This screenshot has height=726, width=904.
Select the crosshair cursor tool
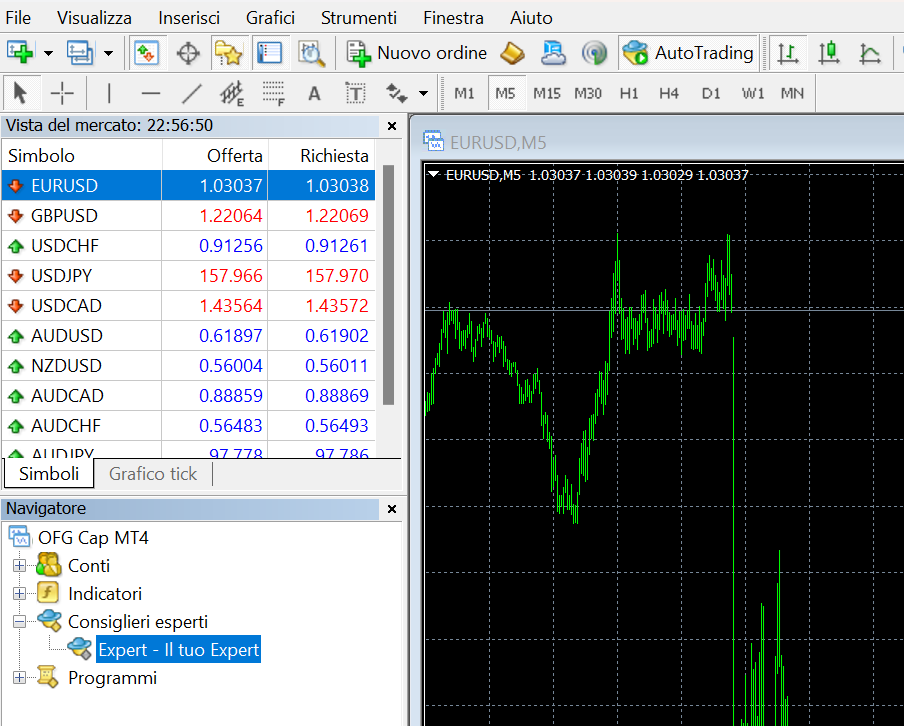[62, 94]
